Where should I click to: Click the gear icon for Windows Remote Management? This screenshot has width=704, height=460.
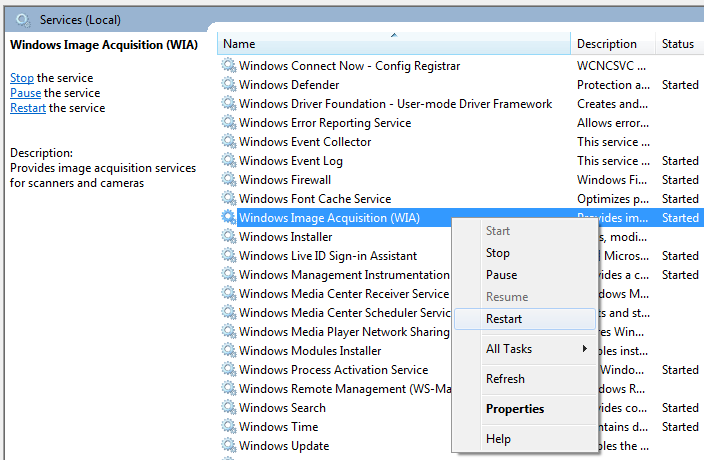coord(229,389)
